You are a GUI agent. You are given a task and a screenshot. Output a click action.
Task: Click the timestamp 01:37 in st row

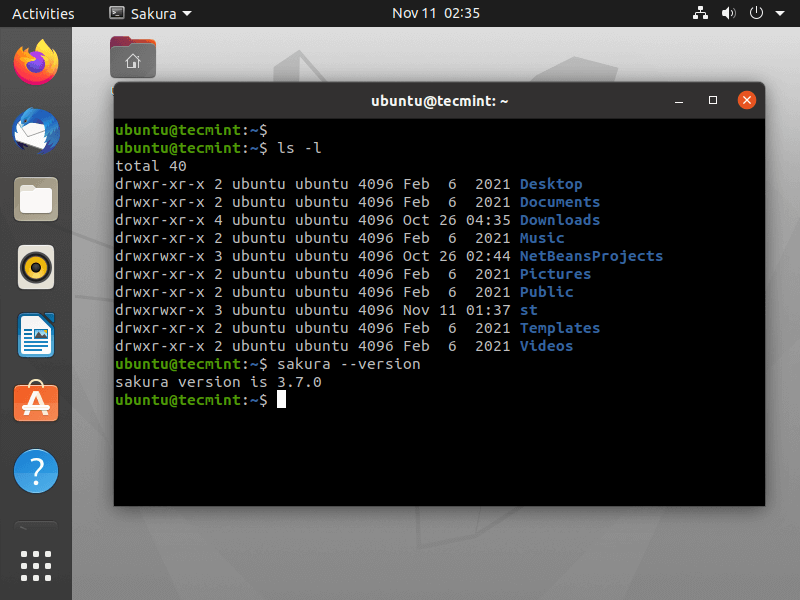488,310
